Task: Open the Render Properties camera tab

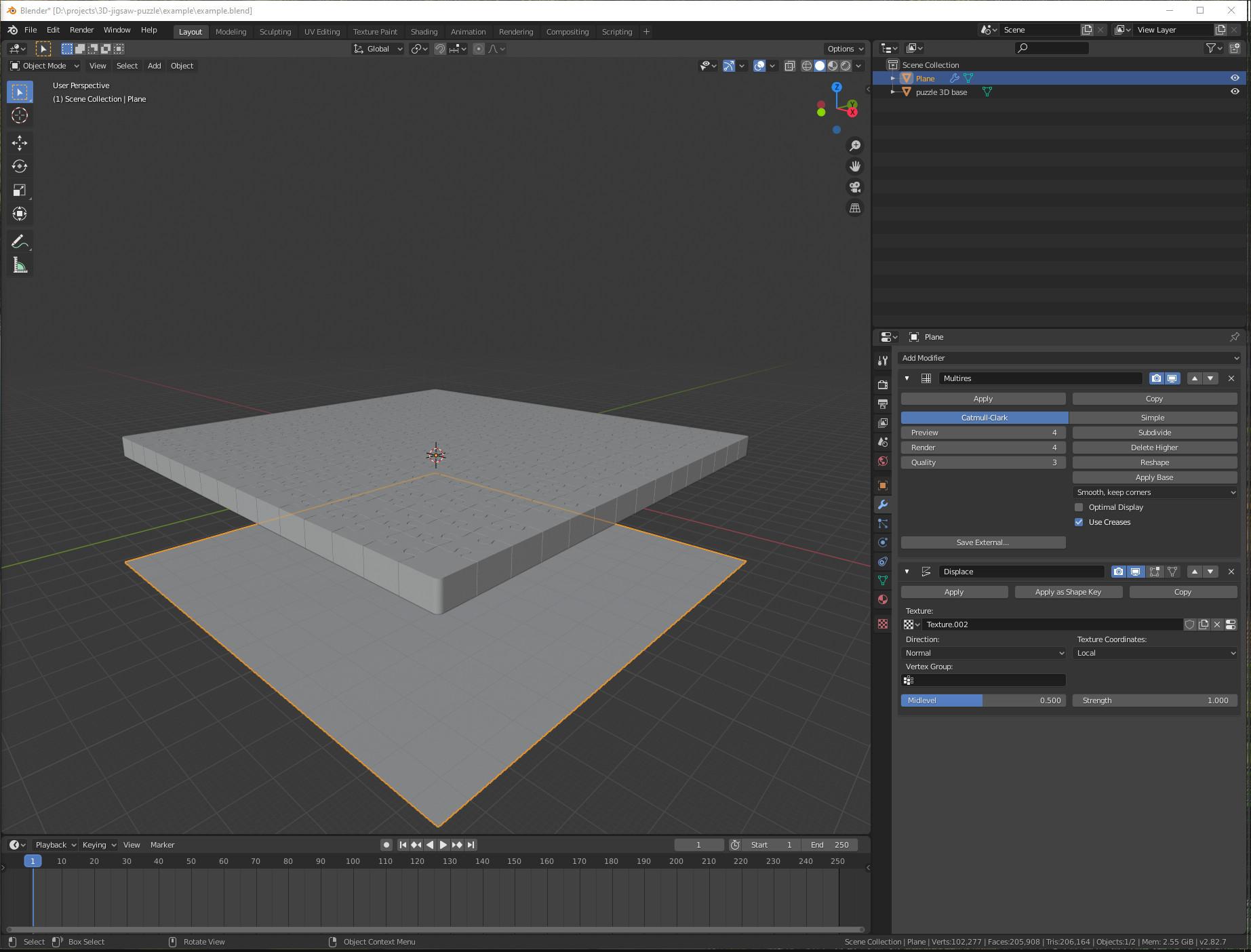Action: pos(882,383)
